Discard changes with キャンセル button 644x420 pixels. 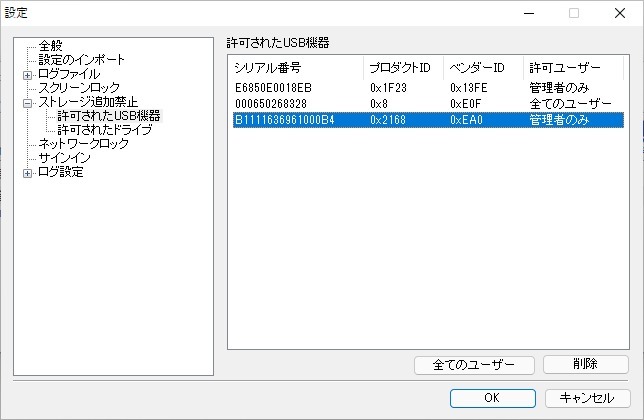587,398
